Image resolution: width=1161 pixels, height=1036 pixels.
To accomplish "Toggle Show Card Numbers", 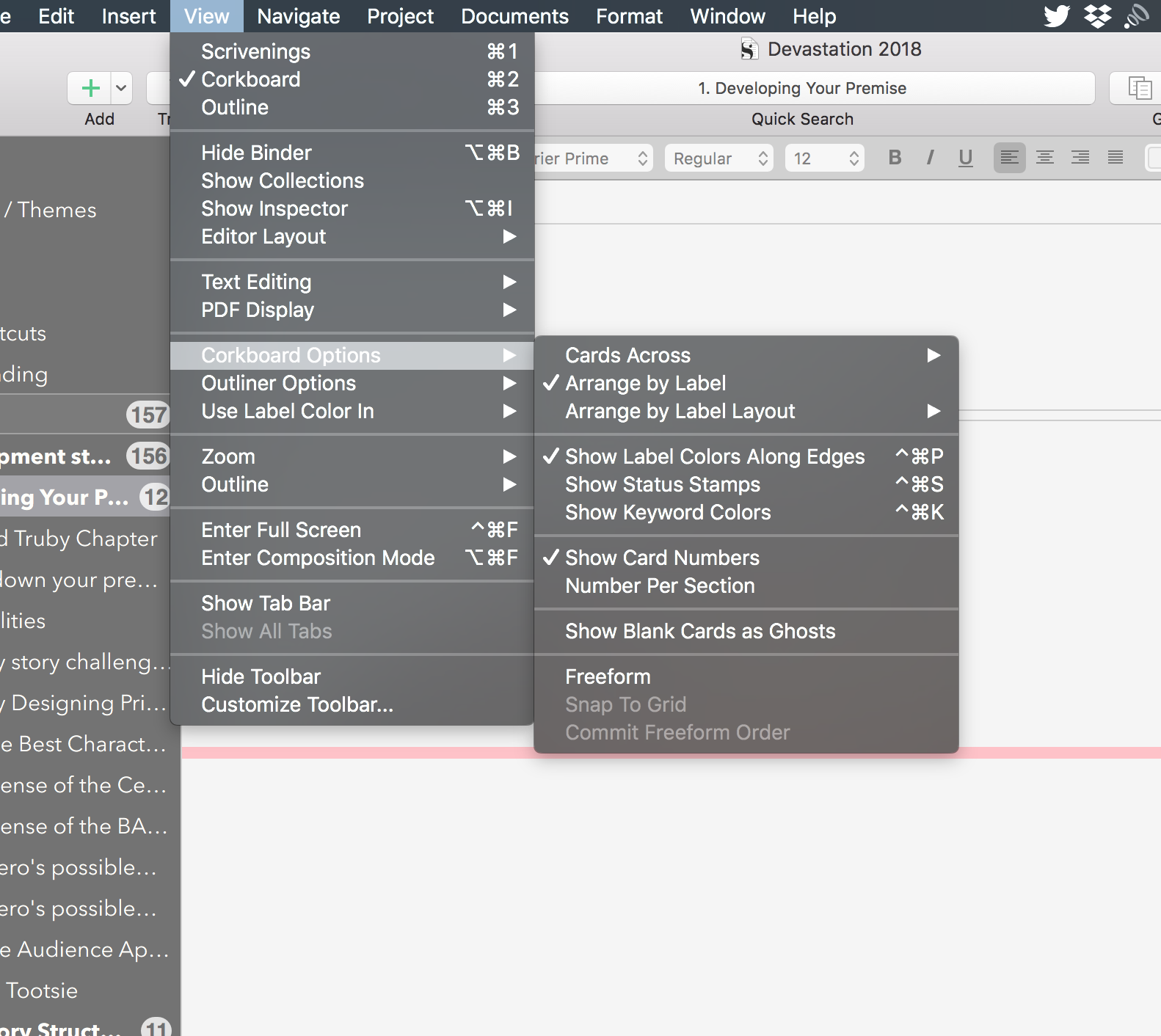I will pyautogui.click(x=746, y=558).
